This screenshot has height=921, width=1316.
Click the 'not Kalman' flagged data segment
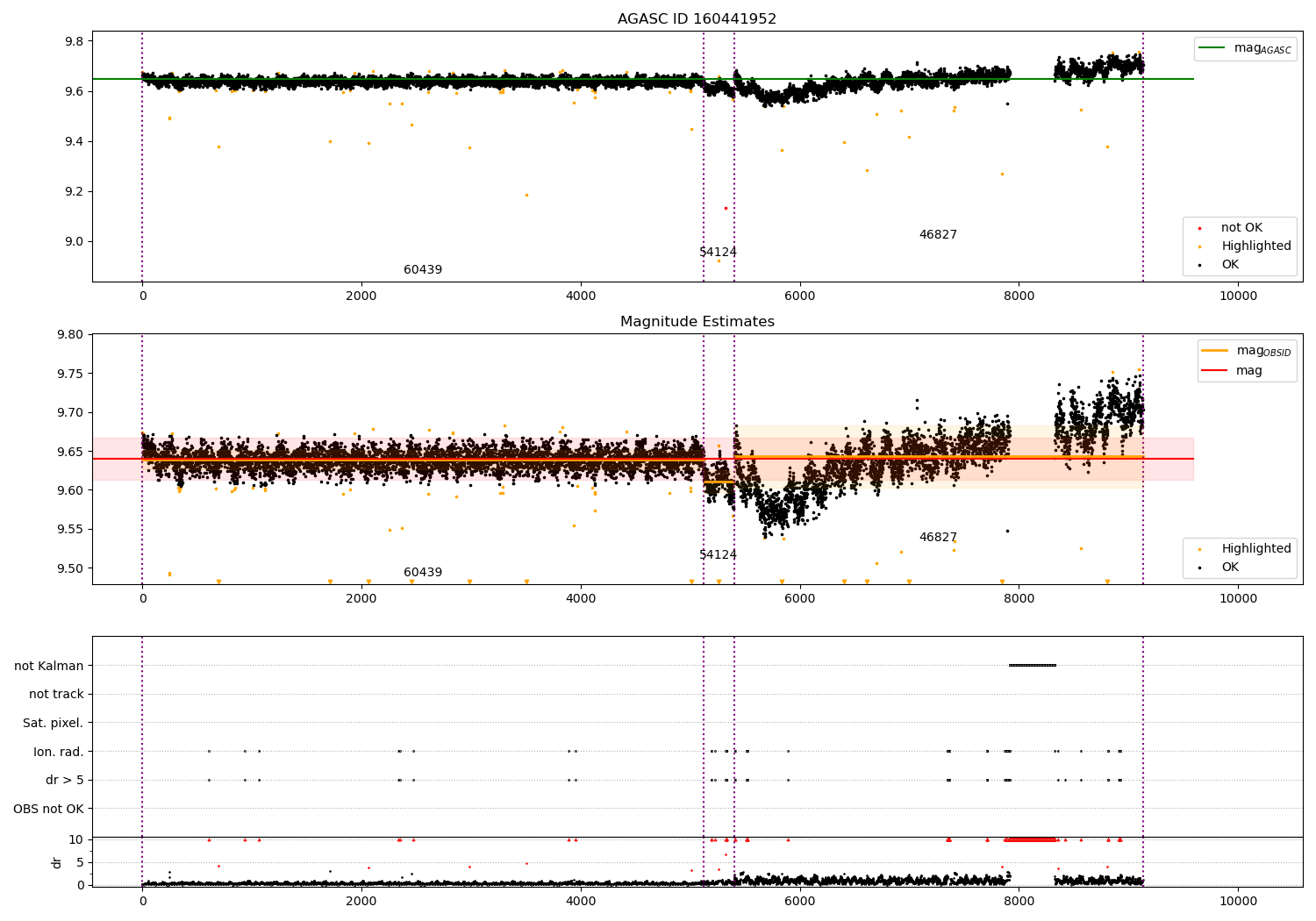coord(1032,665)
